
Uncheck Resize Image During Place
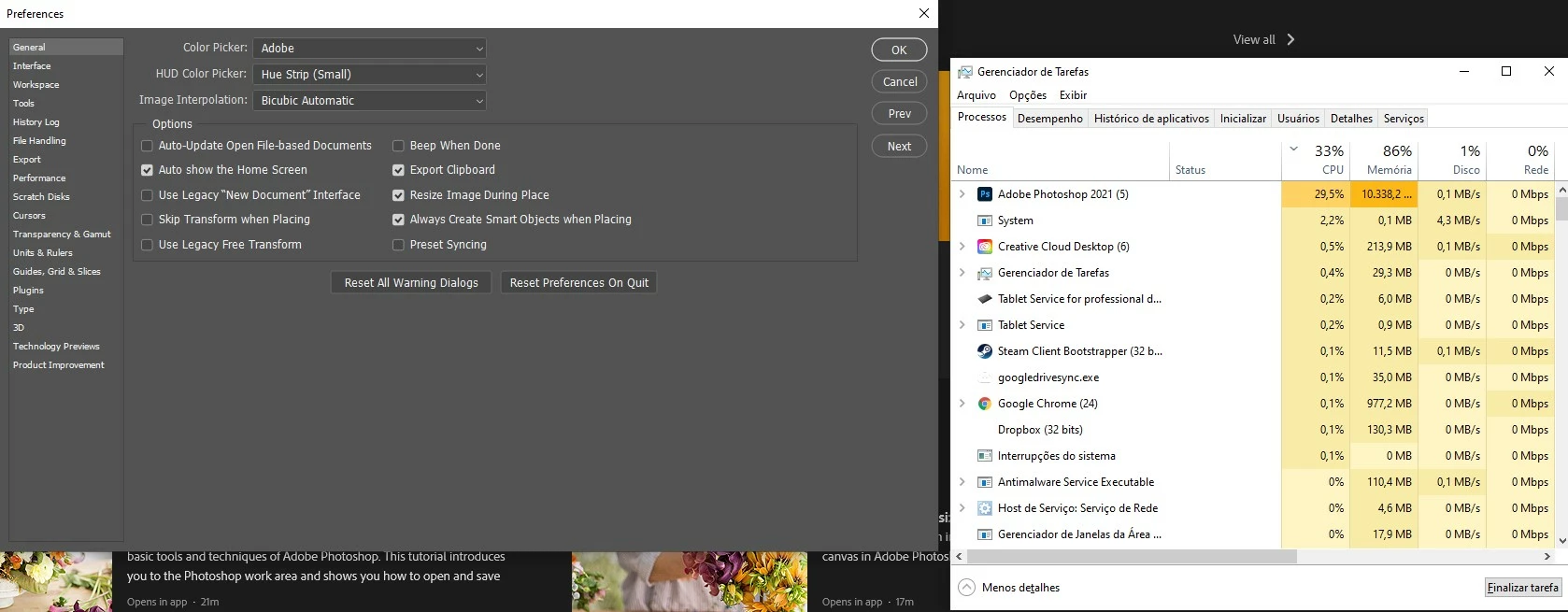coord(398,195)
